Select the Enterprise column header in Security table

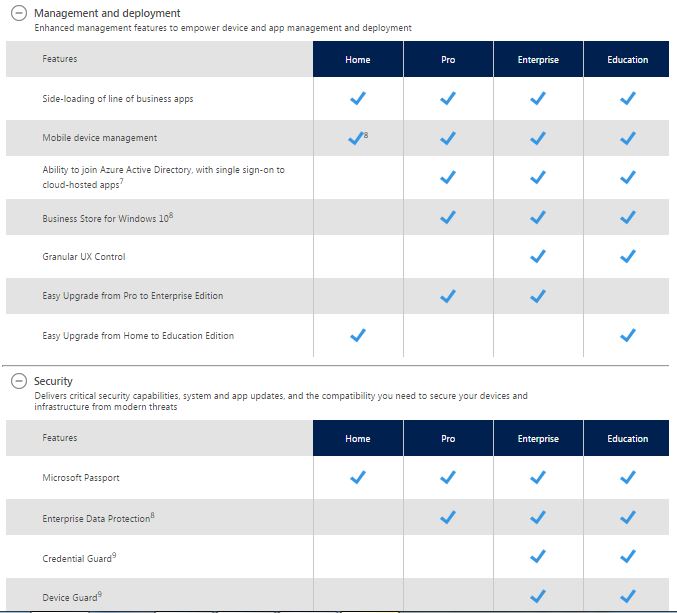click(538, 439)
